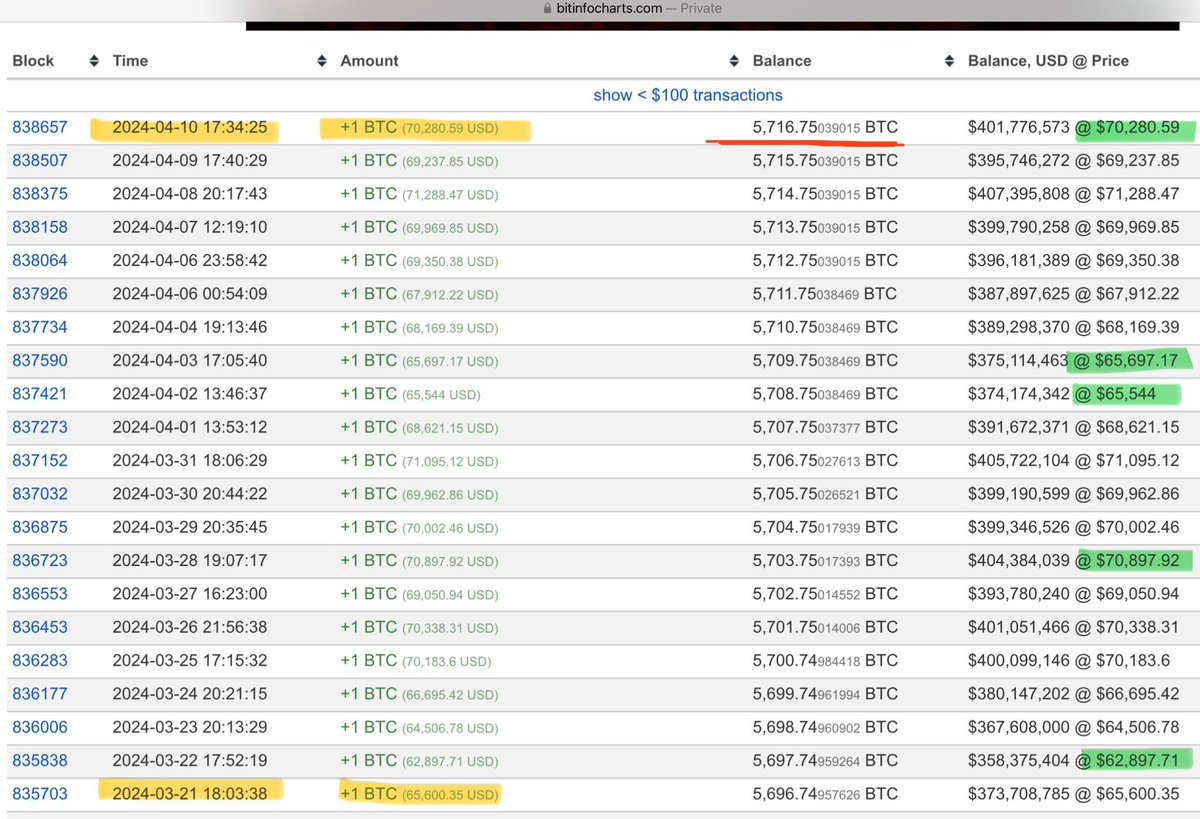Open block 836283 link

click(40, 661)
